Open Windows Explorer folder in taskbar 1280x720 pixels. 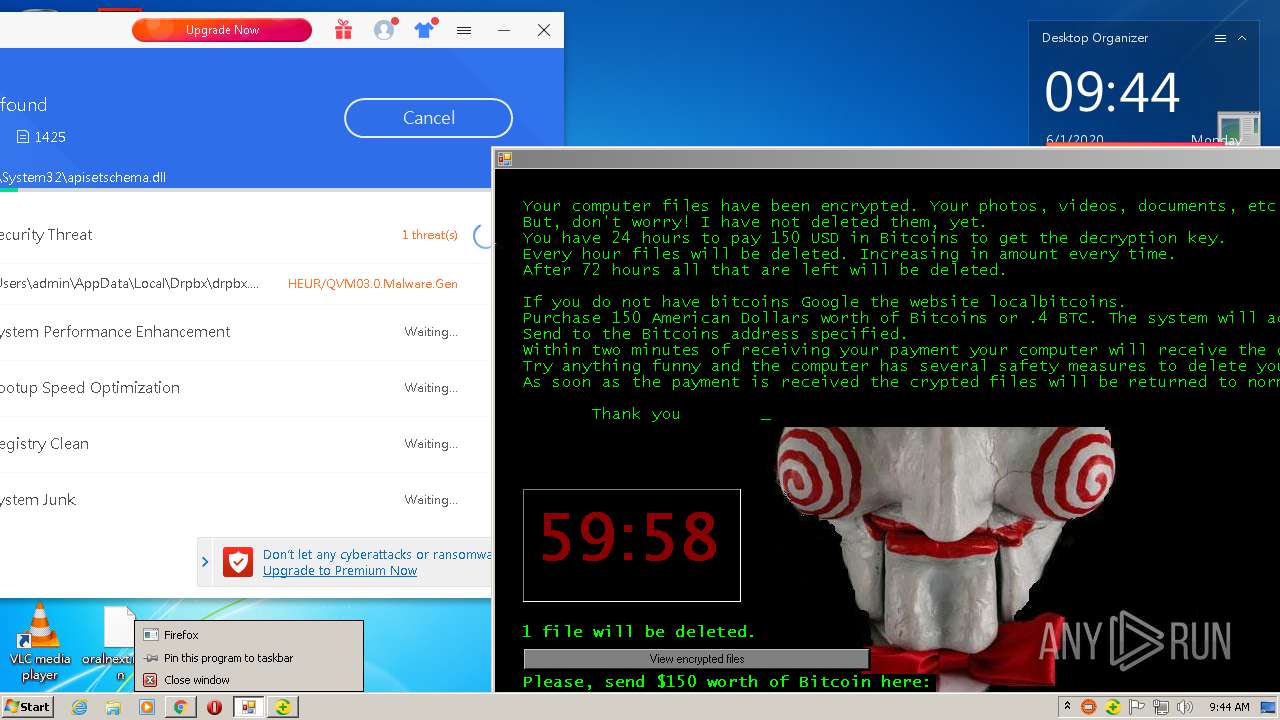click(x=113, y=707)
